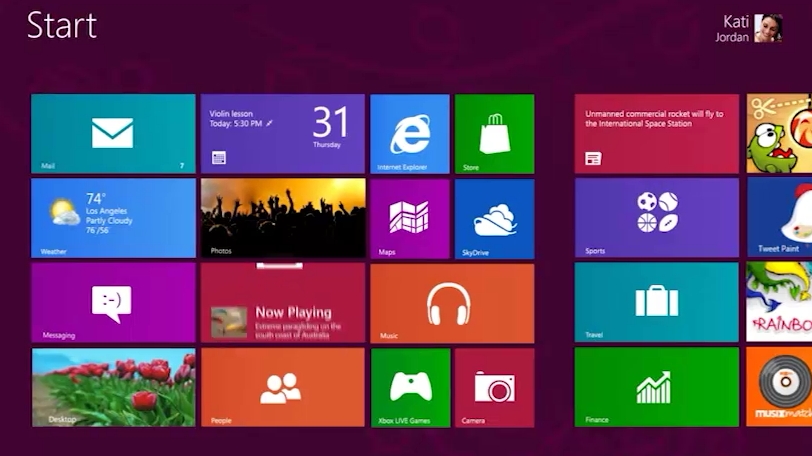Open the Now Playing video tile
812x456 pixels.
[283, 303]
